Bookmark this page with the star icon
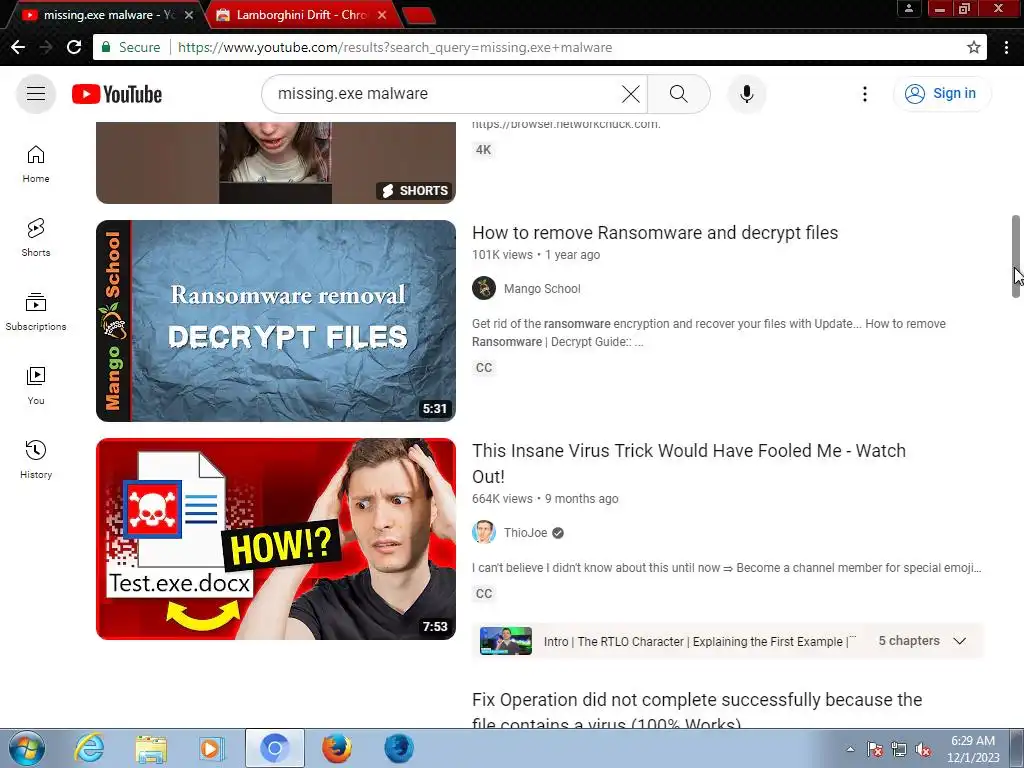The width and height of the screenshot is (1024, 768). 973,47
